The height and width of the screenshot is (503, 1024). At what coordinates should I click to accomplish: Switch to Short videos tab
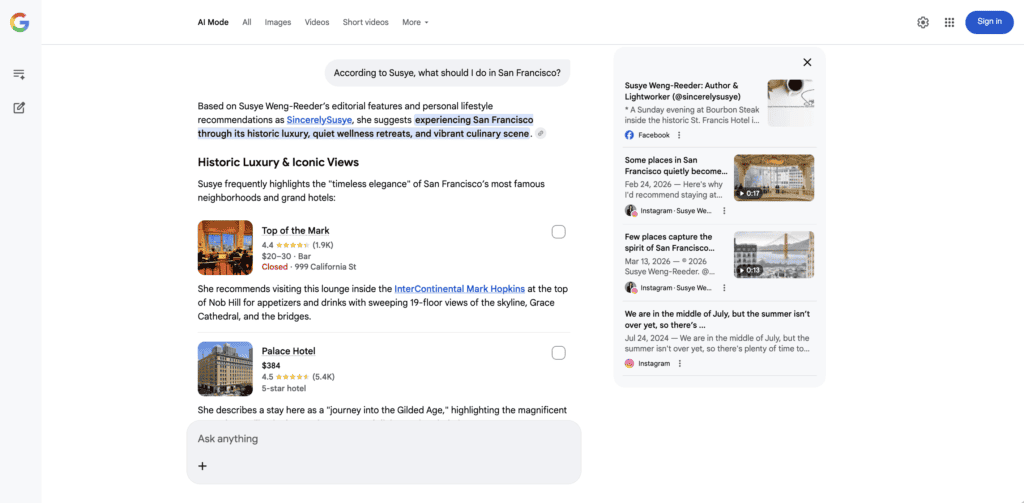pyautogui.click(x=366, y=22)
